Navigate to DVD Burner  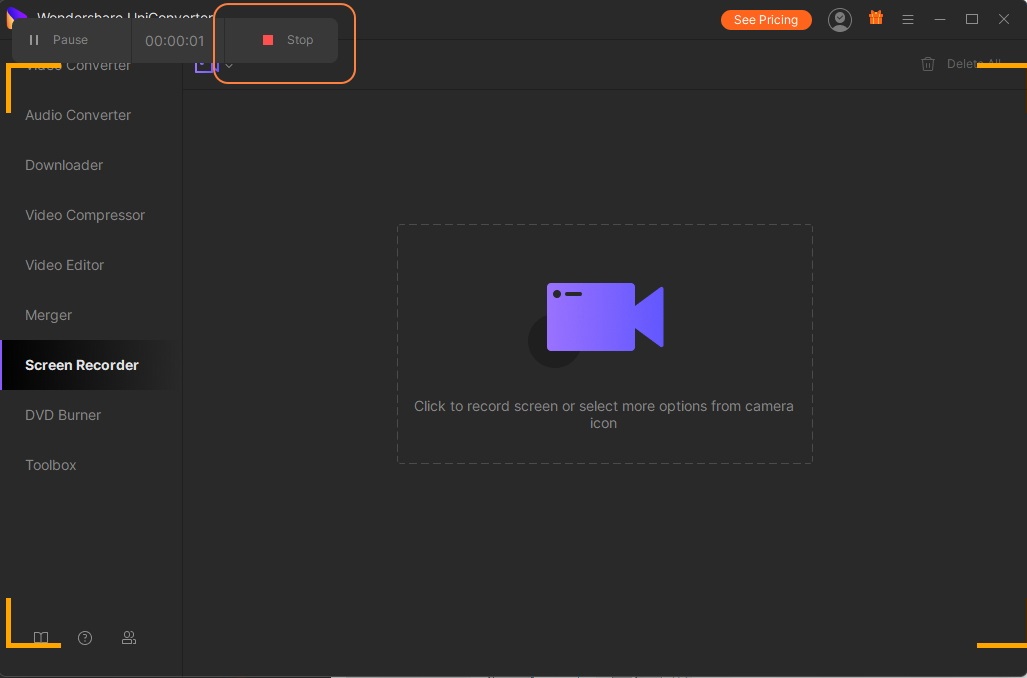click(63, 415)
